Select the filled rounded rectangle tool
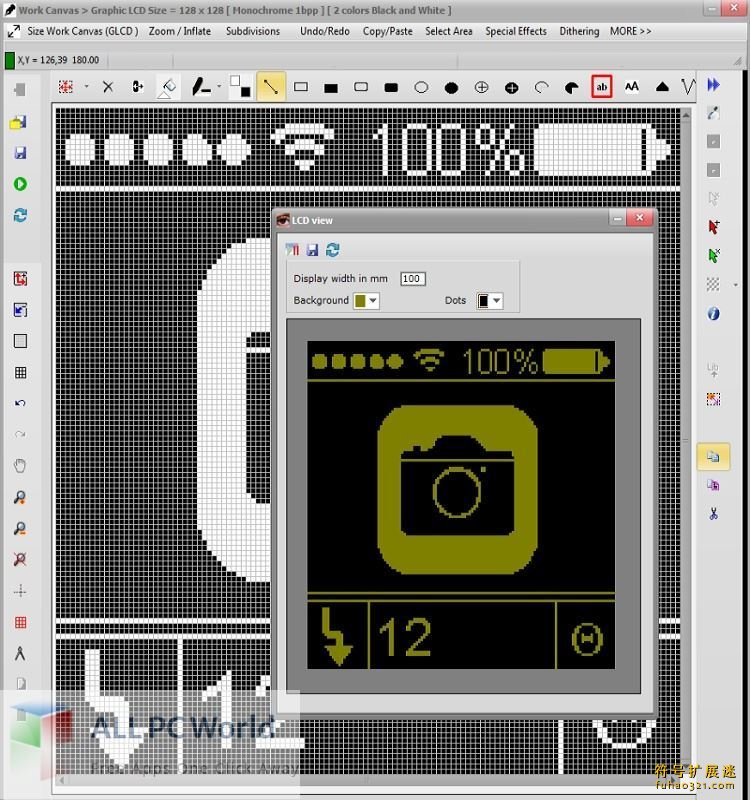The image size is (750, 800). point(391,88)
